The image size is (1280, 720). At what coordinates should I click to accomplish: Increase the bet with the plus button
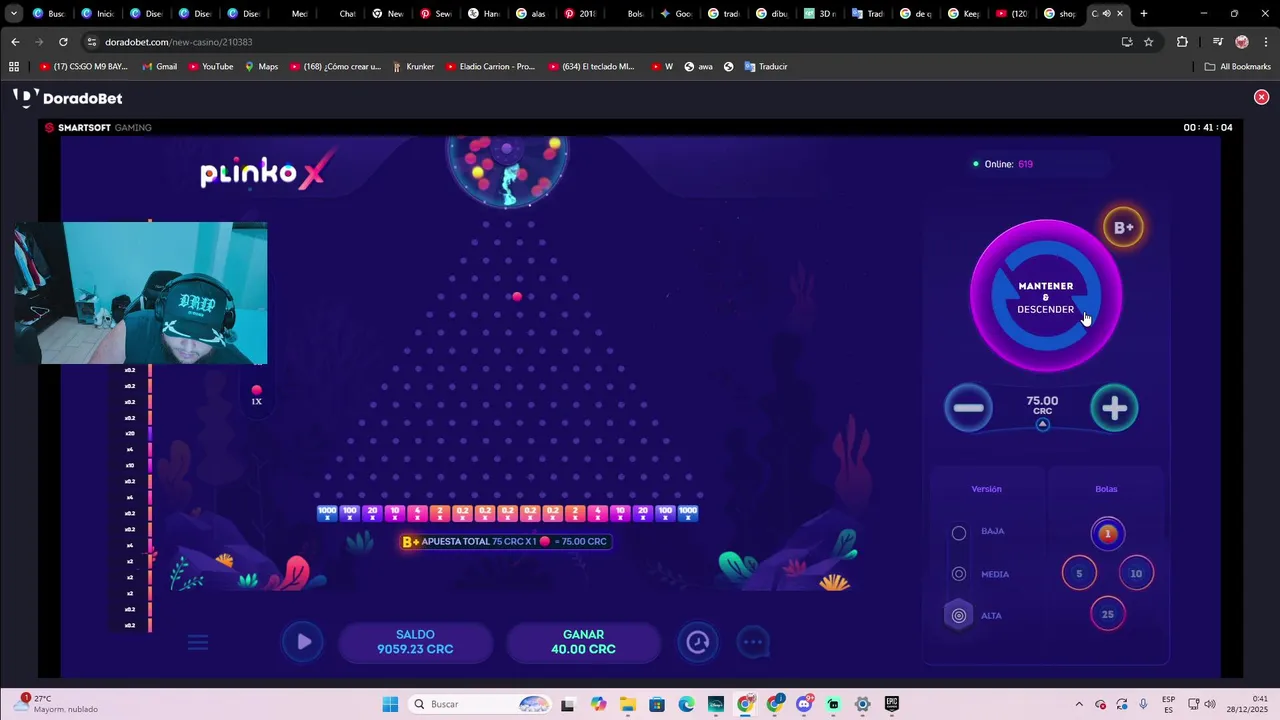1114,408
